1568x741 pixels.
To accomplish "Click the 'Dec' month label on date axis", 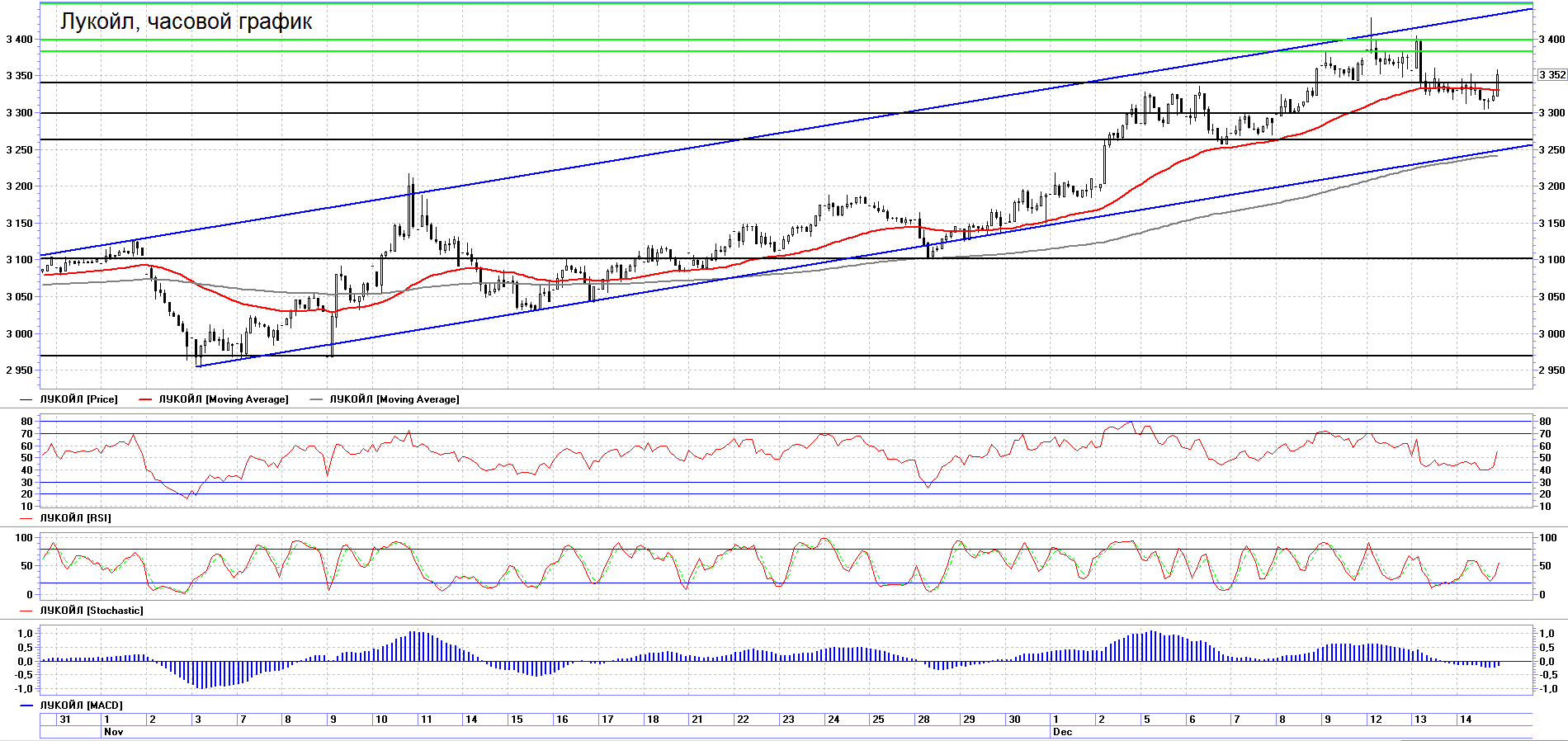I will click(x=1062, y=732).
